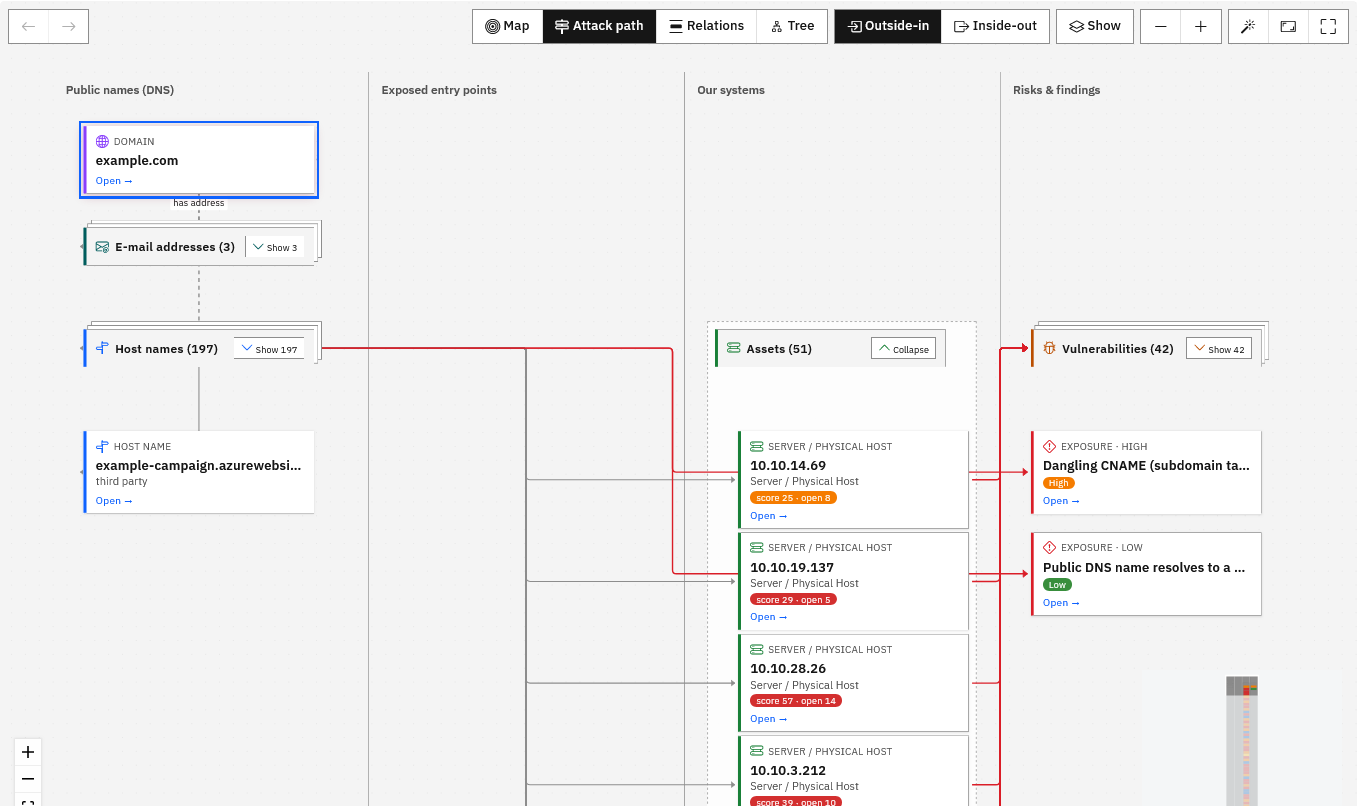
Task: Click server icon on 10.10.14.69 card
Action: coord(757,447)
